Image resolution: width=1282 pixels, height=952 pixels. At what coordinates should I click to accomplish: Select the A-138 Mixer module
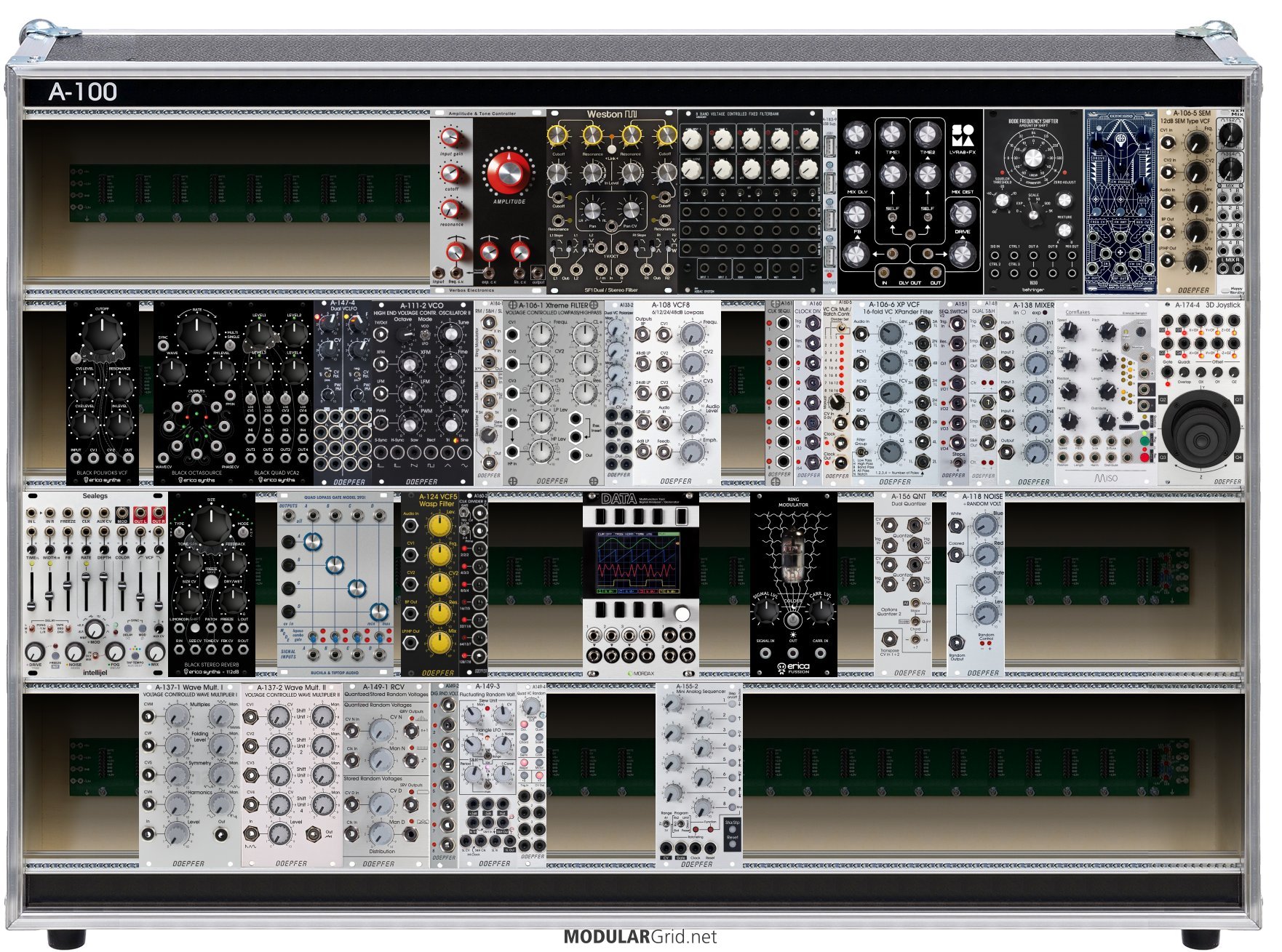(x=1027, y=393)
